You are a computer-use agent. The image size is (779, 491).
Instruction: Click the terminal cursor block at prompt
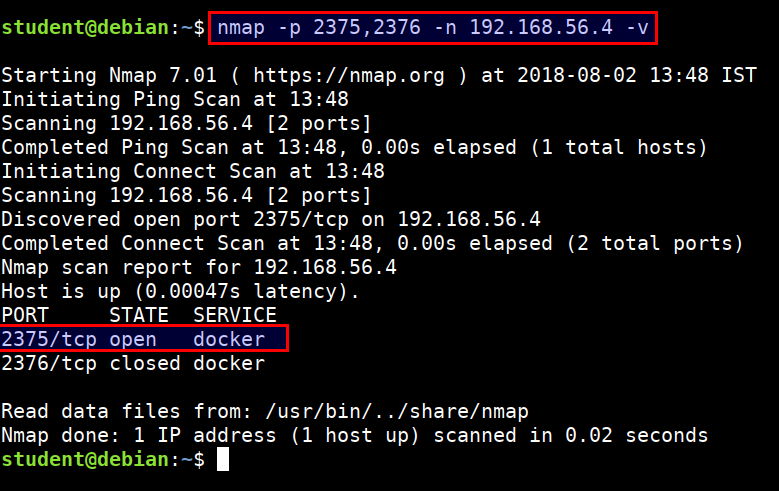pyautogui.click(x=223, y=459)
